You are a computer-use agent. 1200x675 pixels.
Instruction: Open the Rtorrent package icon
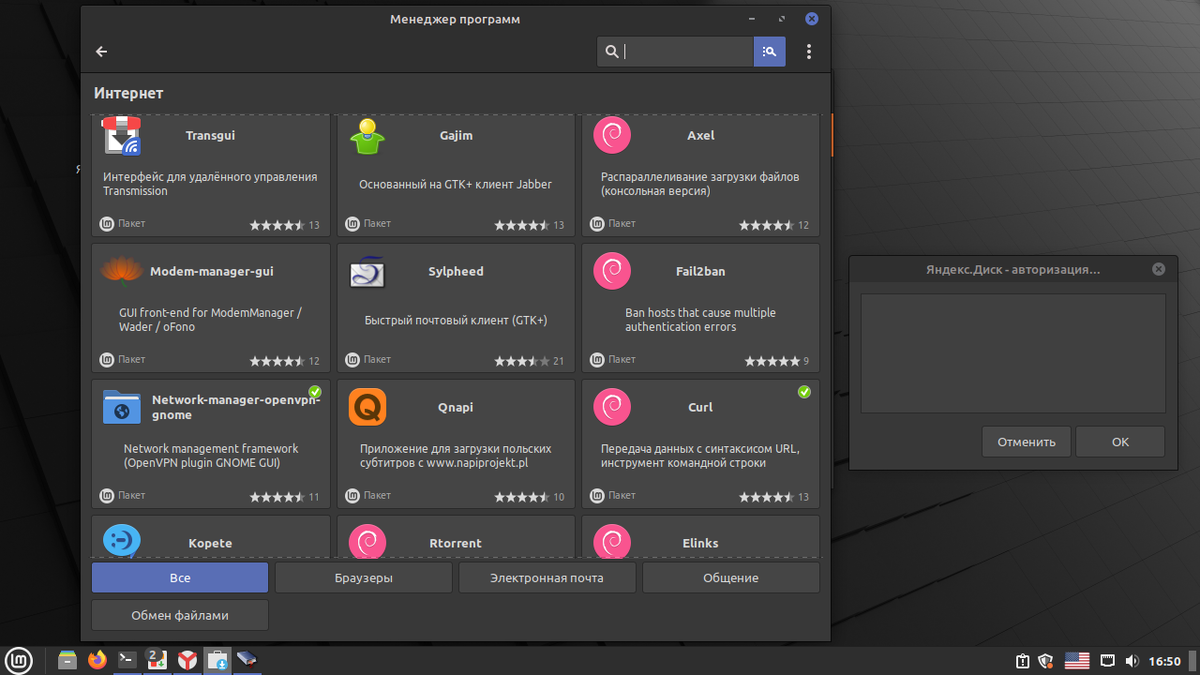[368, 541]
